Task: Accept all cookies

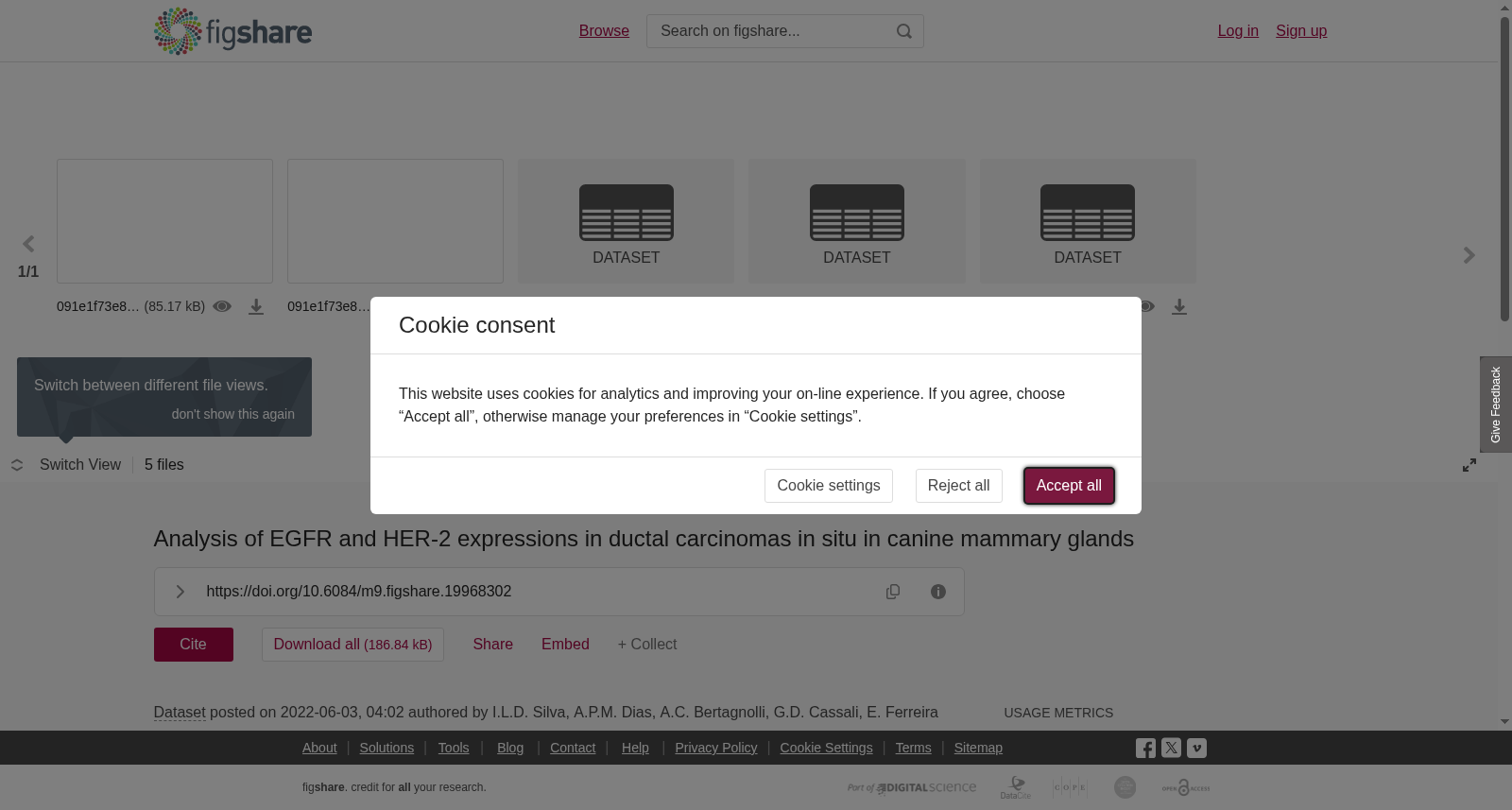Action: [x=1069, y=486]
